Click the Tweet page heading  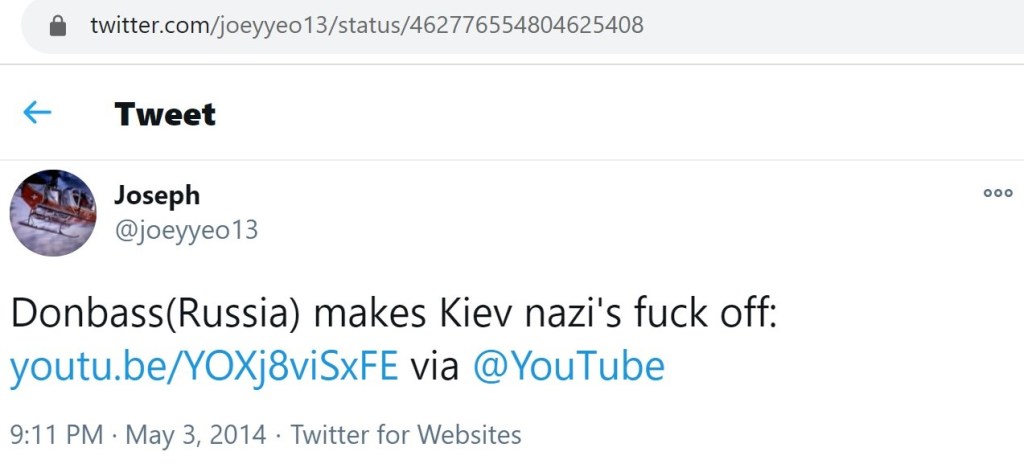[x=165, y=114]
